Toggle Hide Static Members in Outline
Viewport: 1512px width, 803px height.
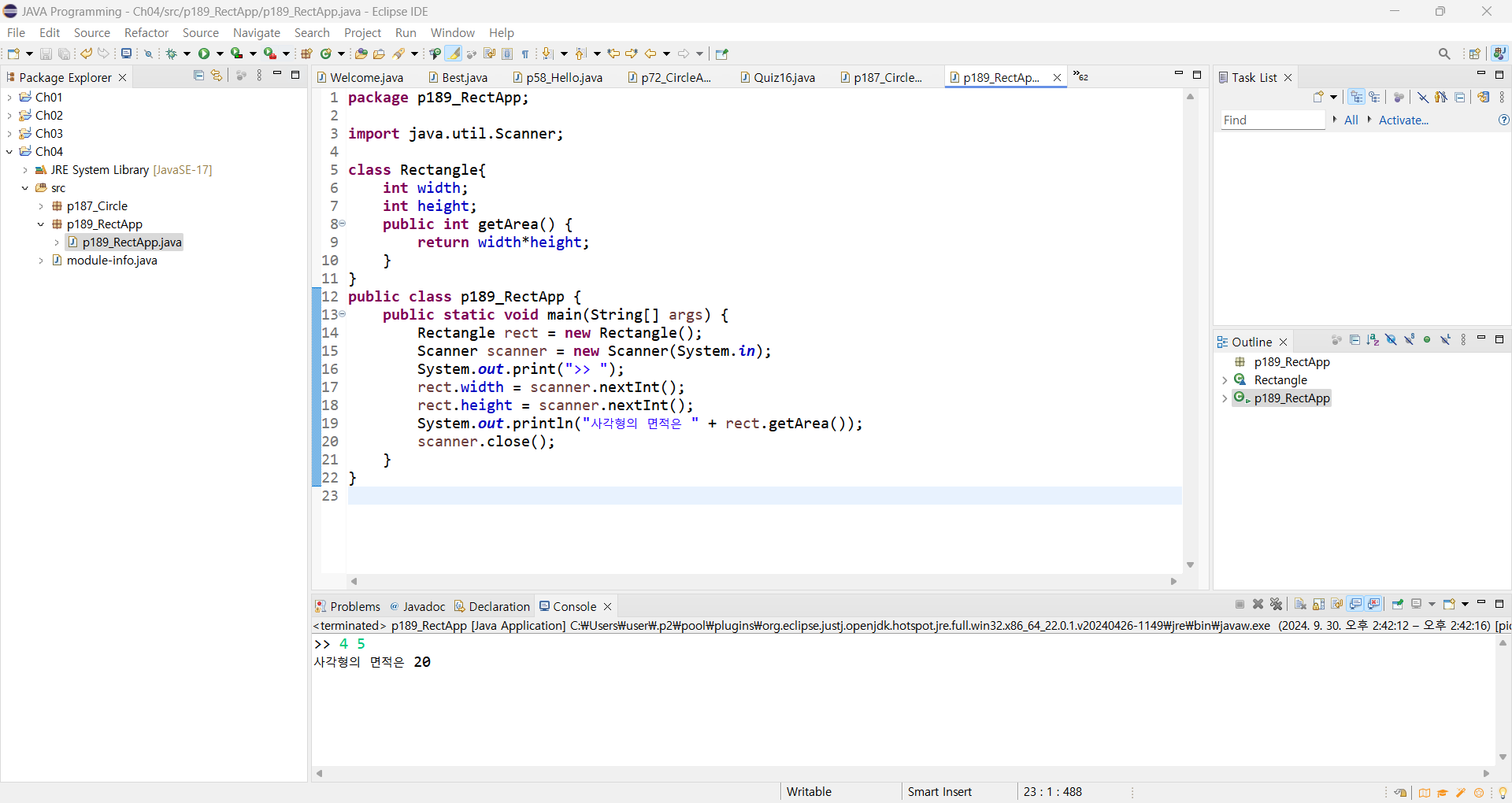pyautogui.click(x=1410, y=339)
